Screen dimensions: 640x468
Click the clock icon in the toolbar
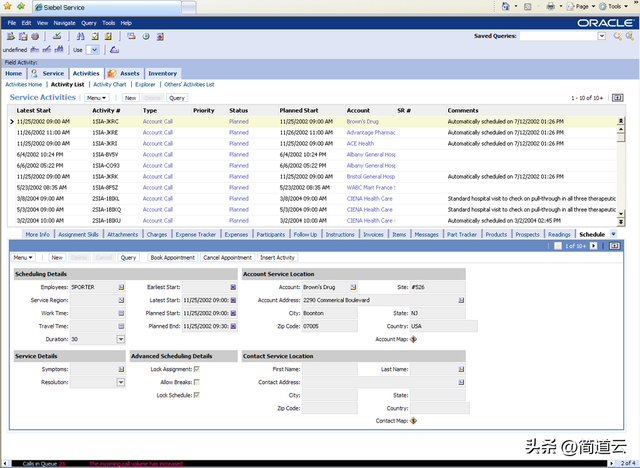[x=146, y=36]
